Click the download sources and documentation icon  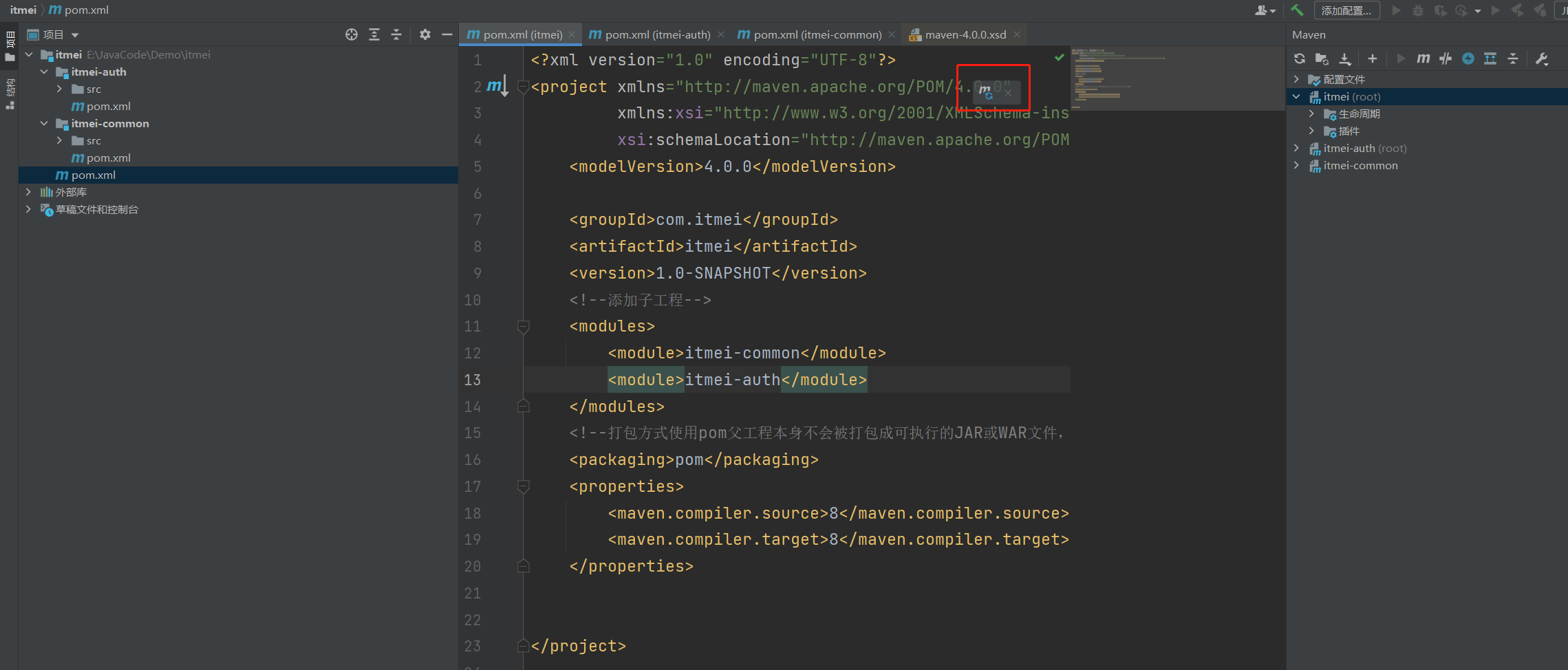(1345, 58)
